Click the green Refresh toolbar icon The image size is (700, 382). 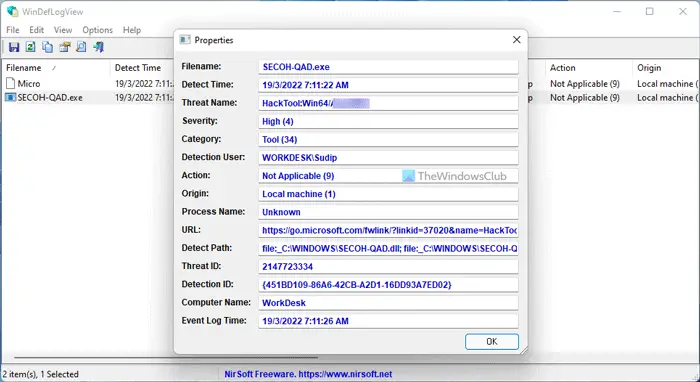click(30, 47)
